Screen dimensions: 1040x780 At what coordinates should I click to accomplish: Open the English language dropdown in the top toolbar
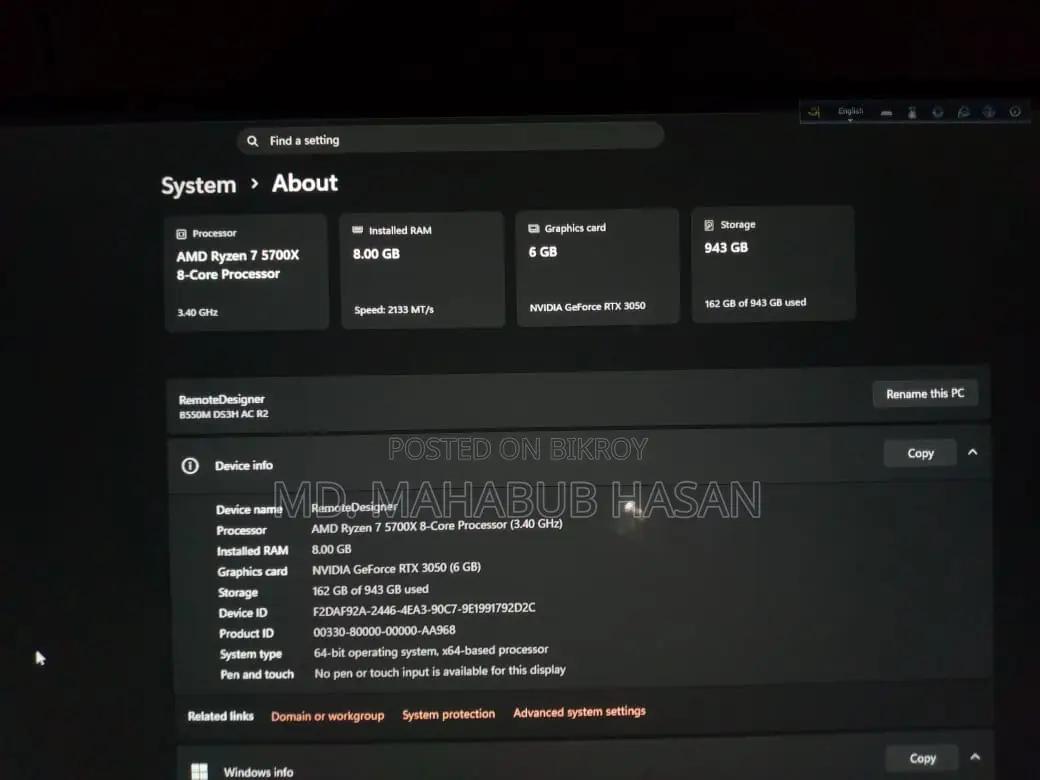pos(850,112)
